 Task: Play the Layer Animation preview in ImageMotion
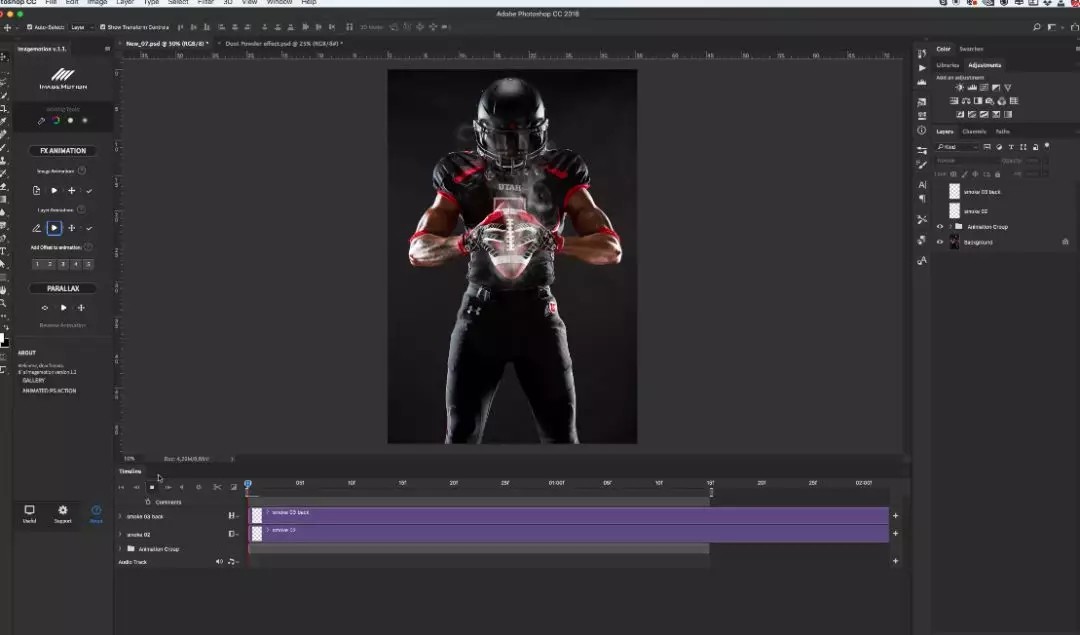[54, 228]
